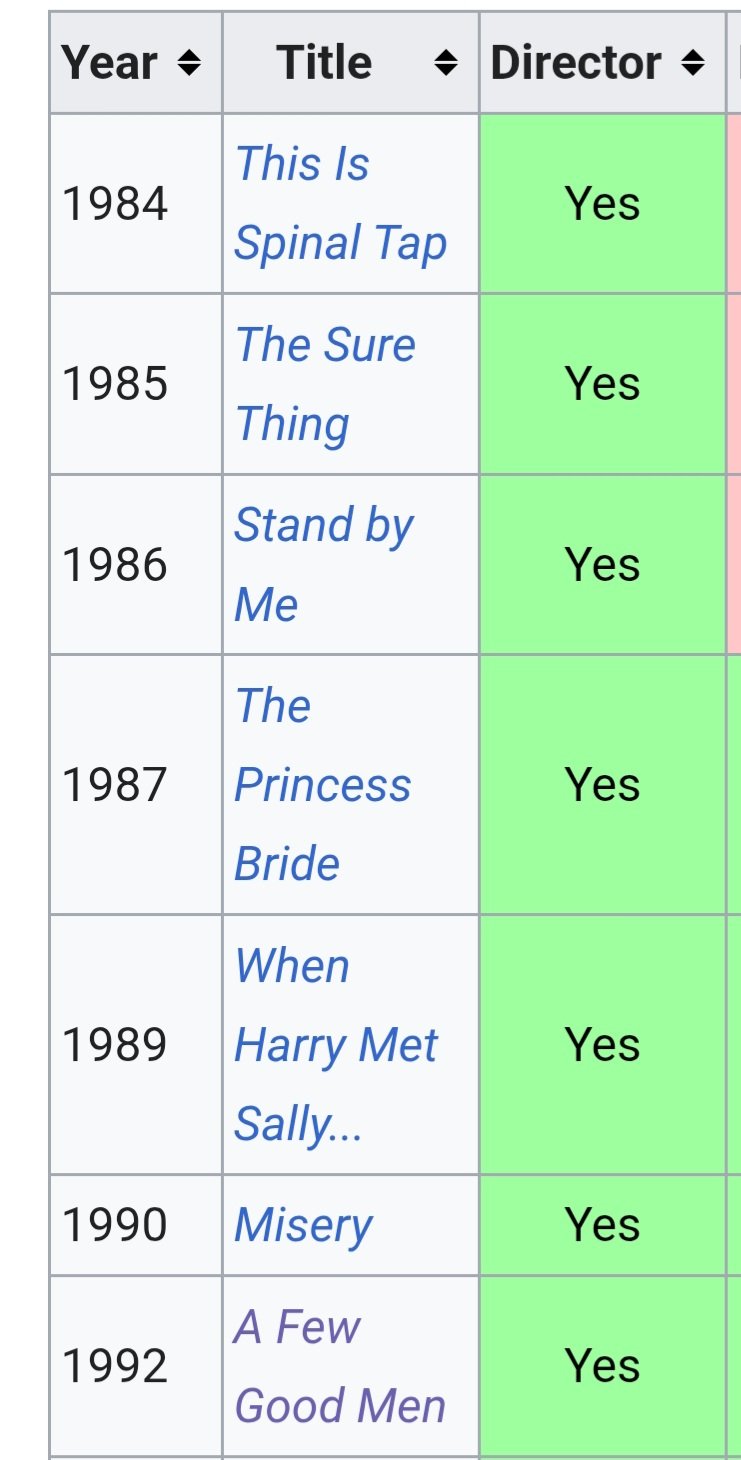Click green Yes cell for Misery
The image size is (741, 1460).
603,1225
